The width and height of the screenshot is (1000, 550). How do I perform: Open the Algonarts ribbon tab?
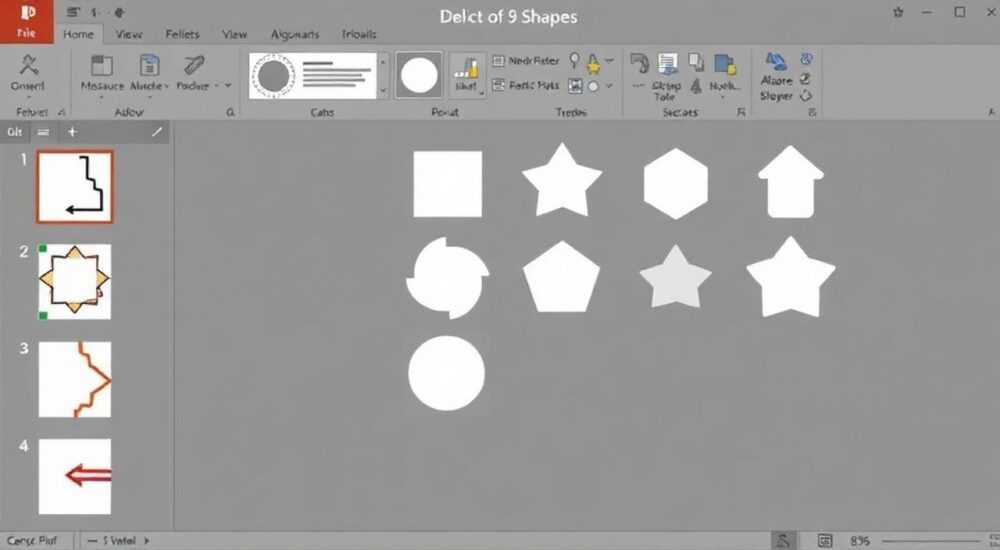(x=295, y=34)
